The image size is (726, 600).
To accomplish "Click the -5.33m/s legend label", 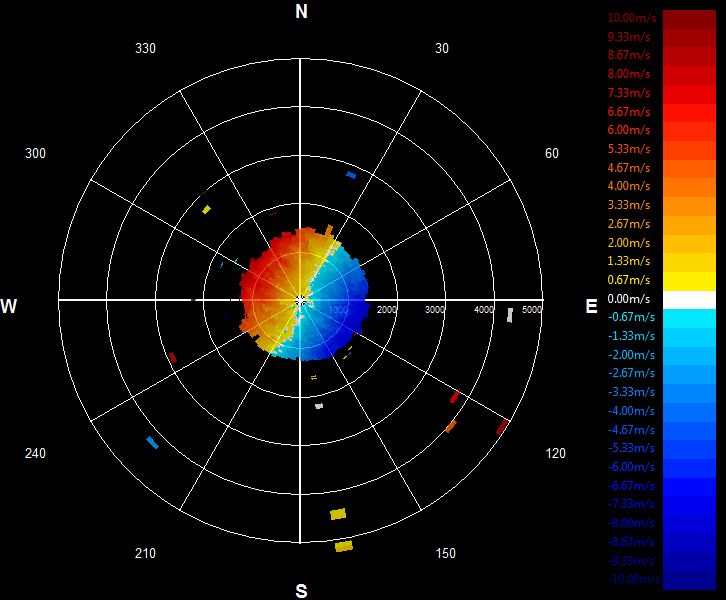I will click(x=631, y=448).
